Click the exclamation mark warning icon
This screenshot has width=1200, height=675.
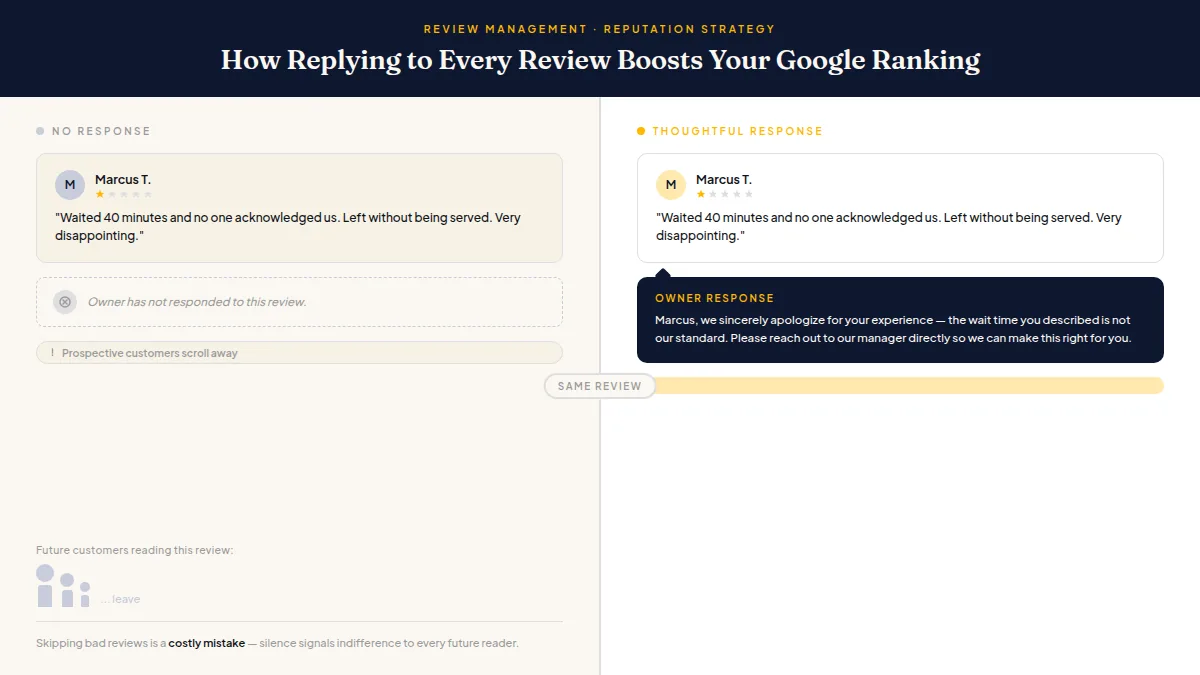click(x=51, y=353)
